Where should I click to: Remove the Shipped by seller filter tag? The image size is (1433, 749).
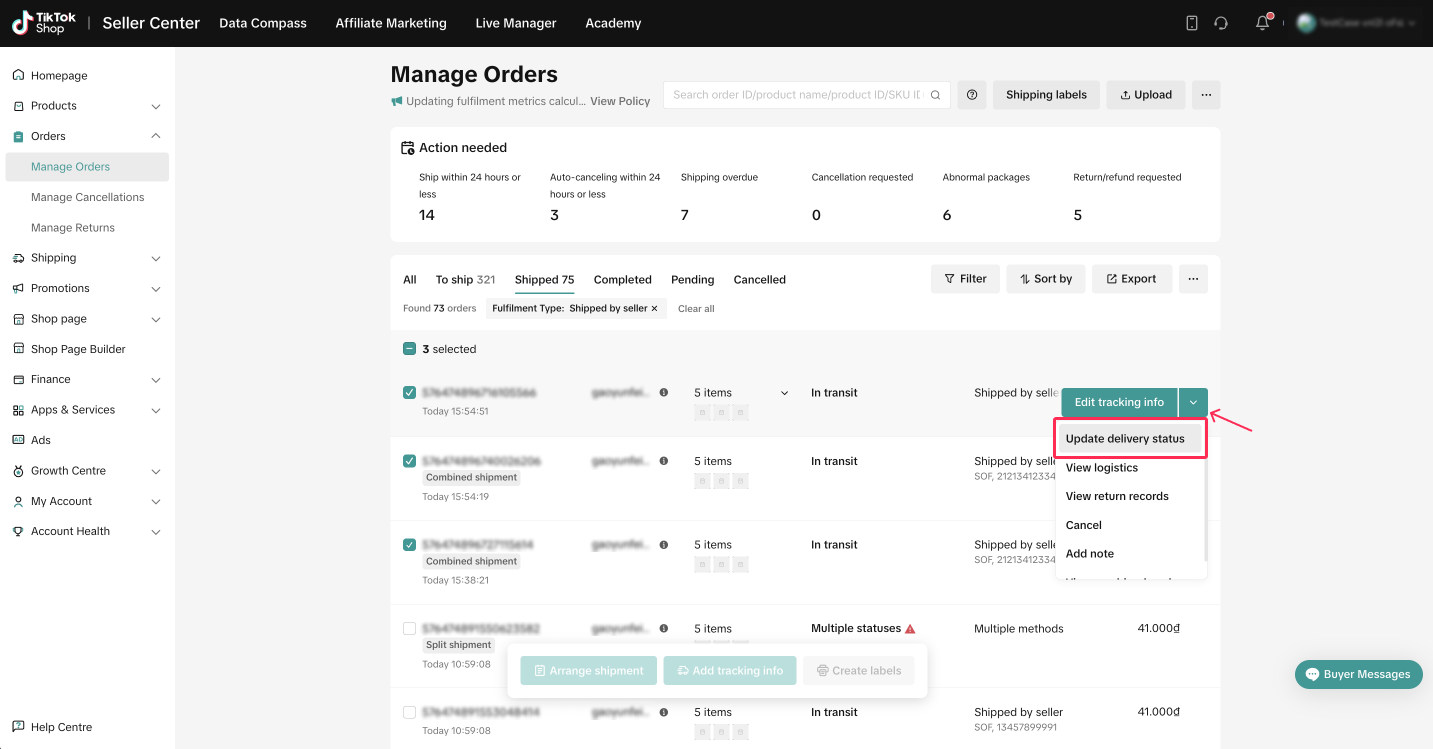pyautogui.click(x=655, y=309)
